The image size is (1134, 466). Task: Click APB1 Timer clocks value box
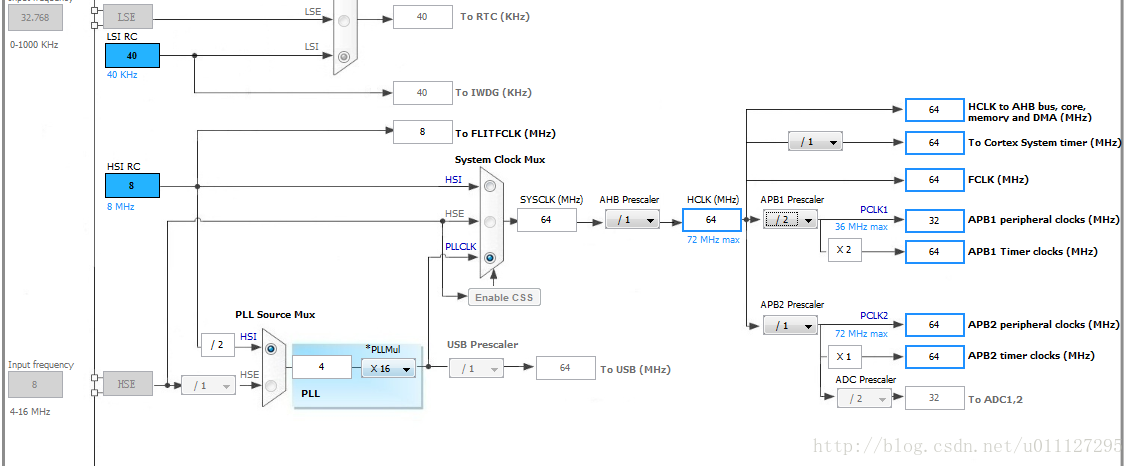click(934, 252)
